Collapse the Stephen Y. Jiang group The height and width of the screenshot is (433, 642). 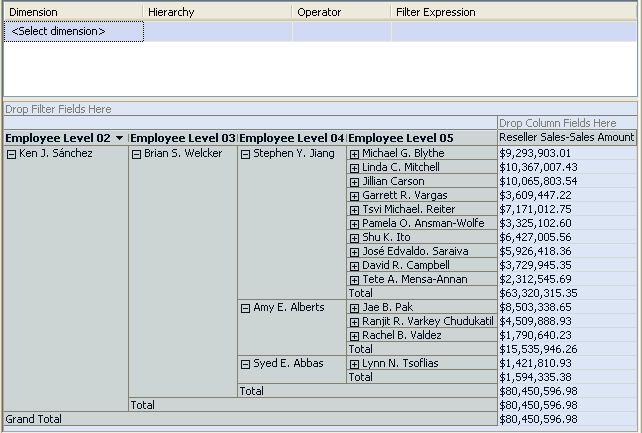click(x=246, y=154)
